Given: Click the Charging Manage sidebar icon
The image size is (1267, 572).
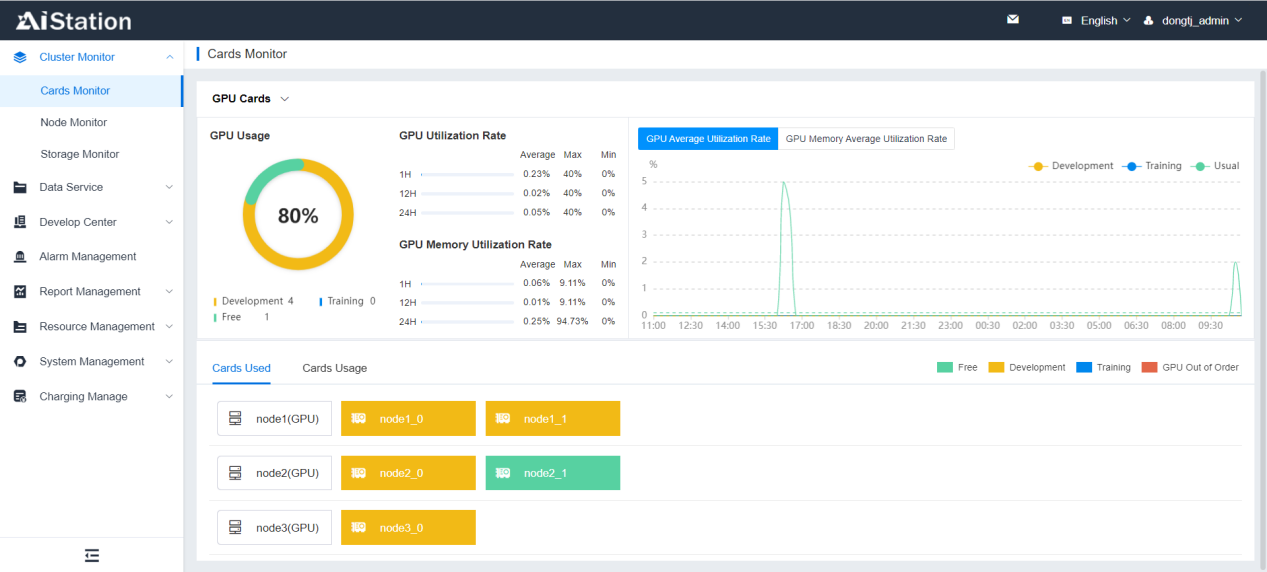Looking at the screenshot, I should pyautogui.click(x=20, y=397).
